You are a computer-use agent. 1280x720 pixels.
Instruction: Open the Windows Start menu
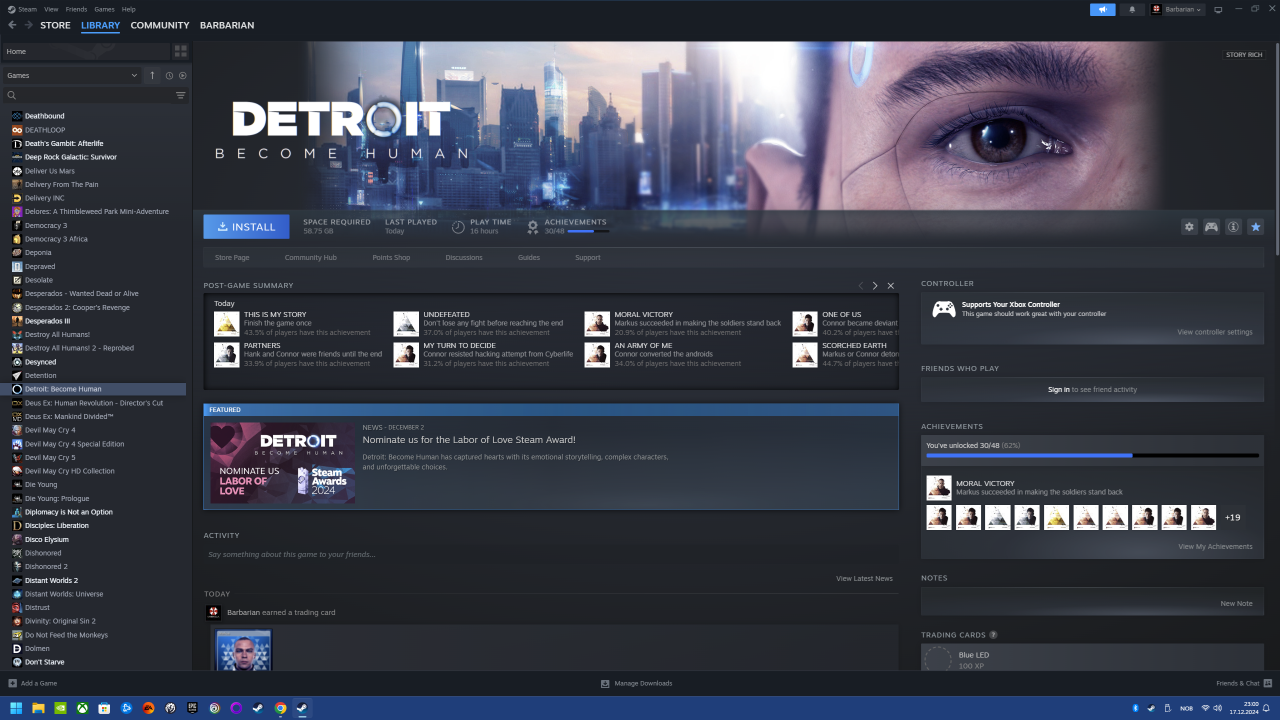(x=16, y=708)
